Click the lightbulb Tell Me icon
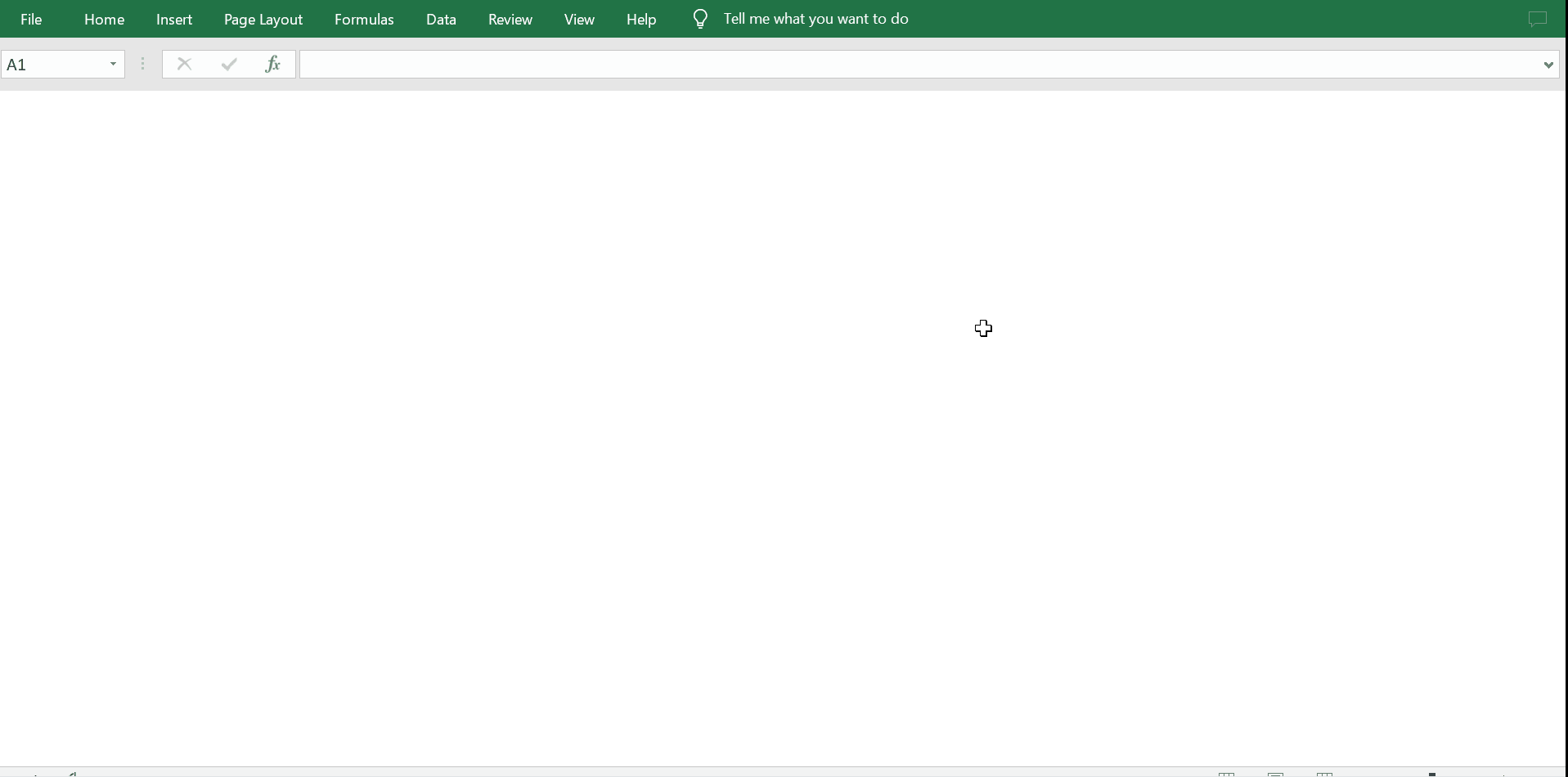Viewport: 1568px width, 777px height. pyautogui.click(x=700, y=19)
